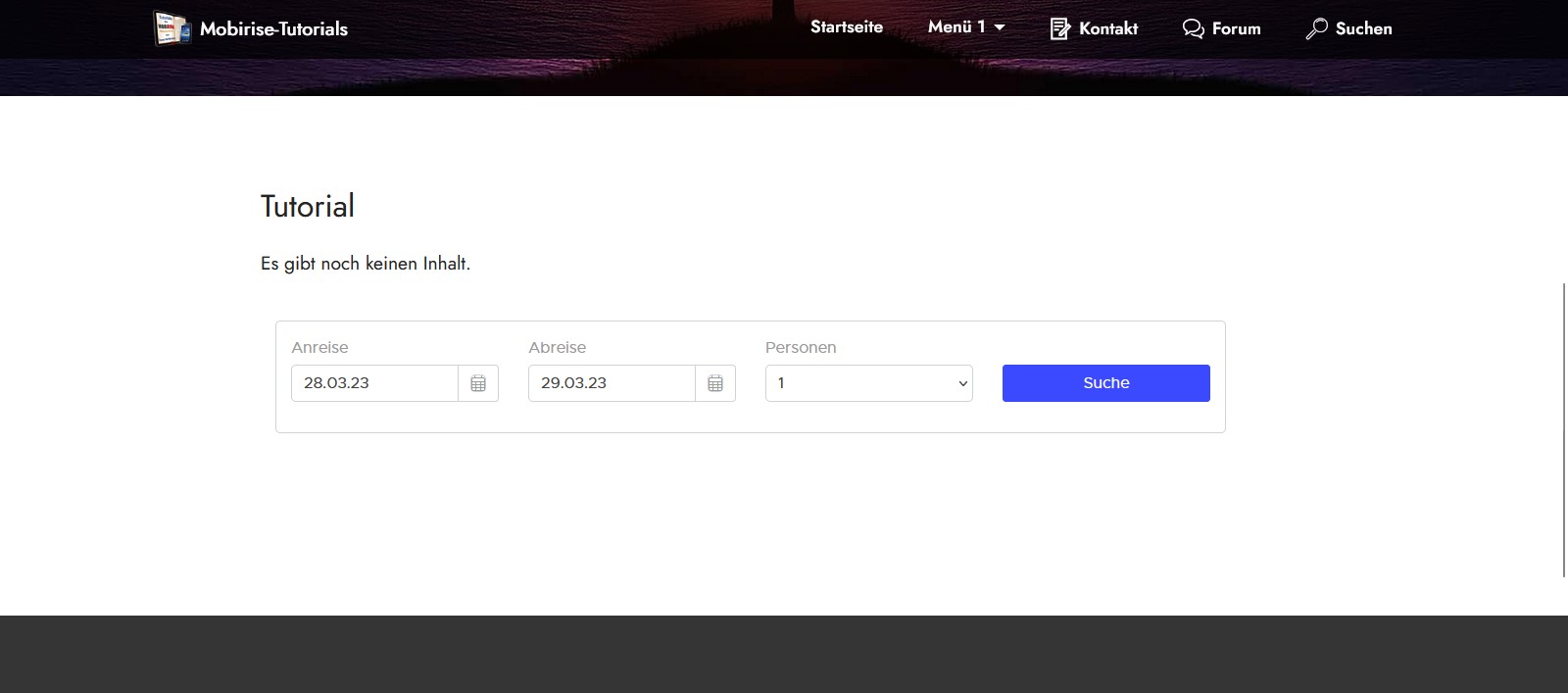Open the Anreise calendar picker icon
1568x693 pixels.
coord(478,383)
